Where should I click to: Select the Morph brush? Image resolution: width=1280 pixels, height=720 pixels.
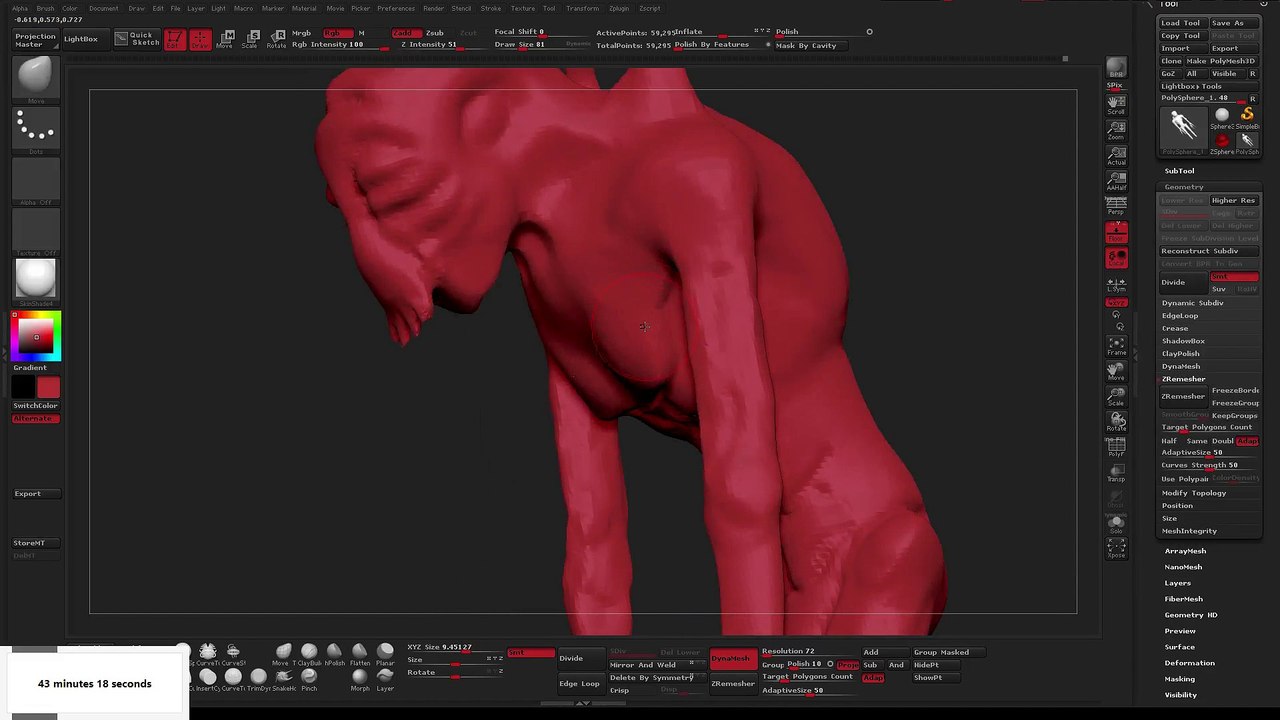(359, 680)
